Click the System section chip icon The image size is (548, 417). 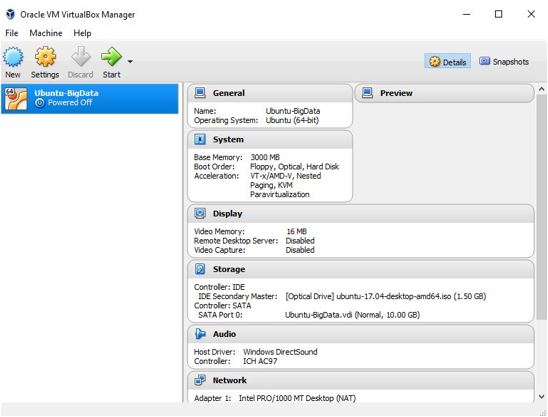click(x=200, y=139)
